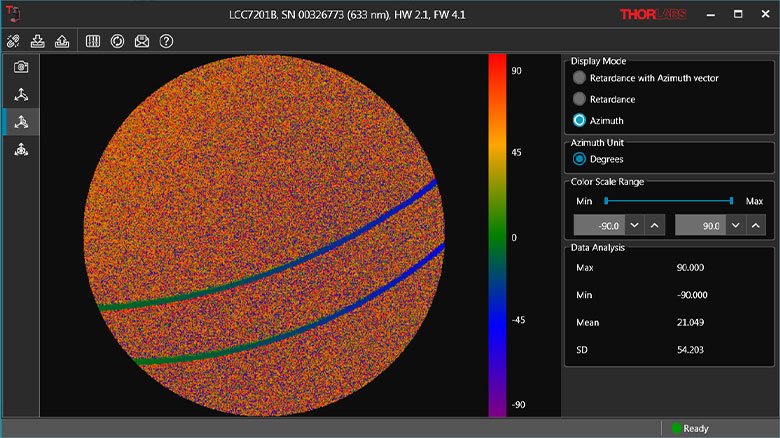This screenshot has height=438, width=780.
Task: Select the Azimuth display mode
Action: point(579,120)
